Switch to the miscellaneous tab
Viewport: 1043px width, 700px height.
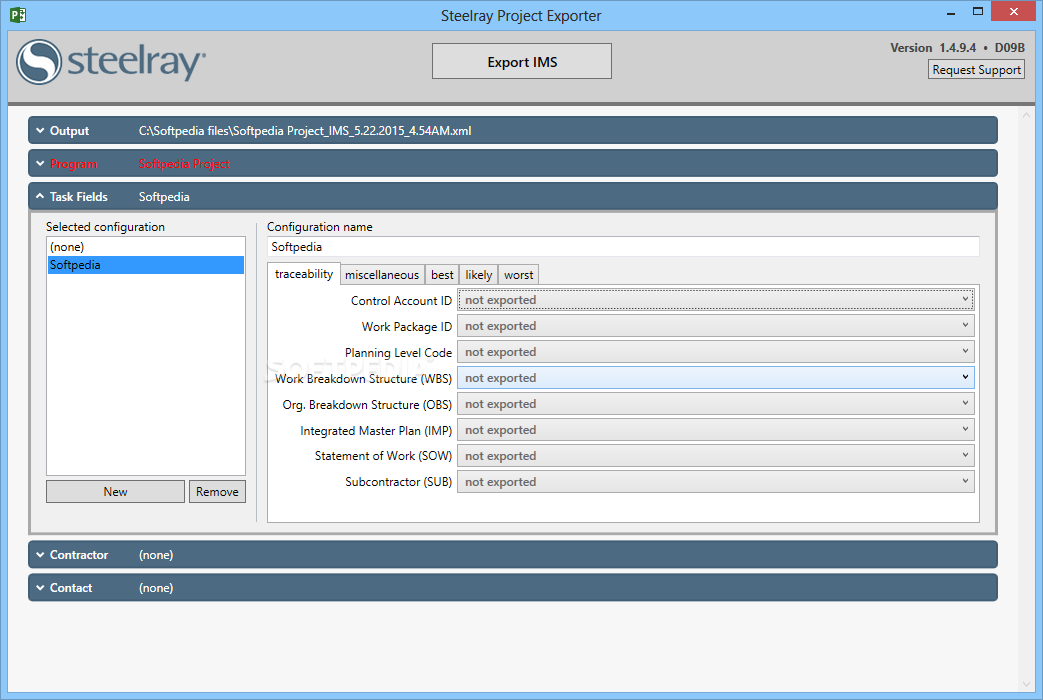382,275
